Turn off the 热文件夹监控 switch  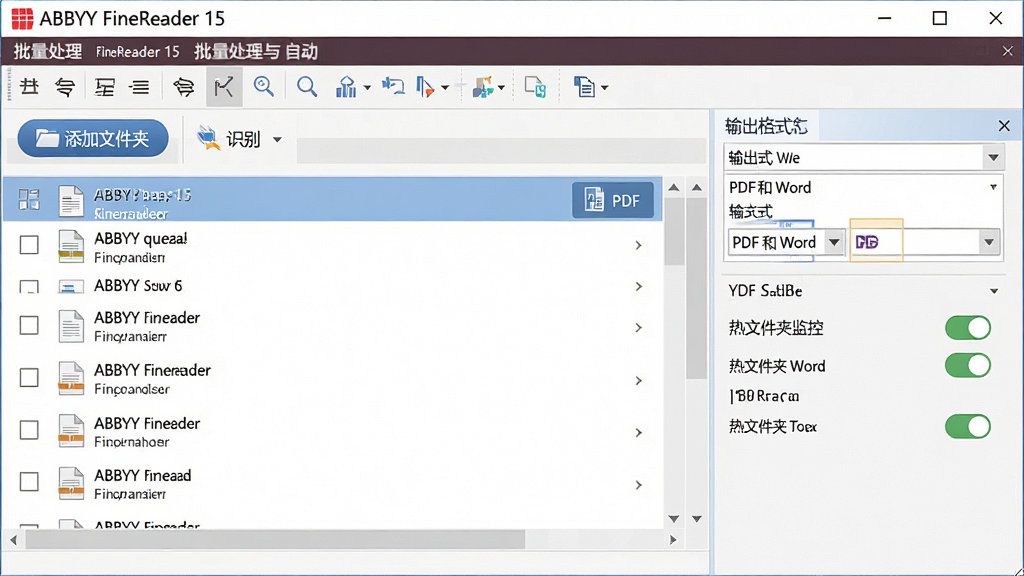968,328
